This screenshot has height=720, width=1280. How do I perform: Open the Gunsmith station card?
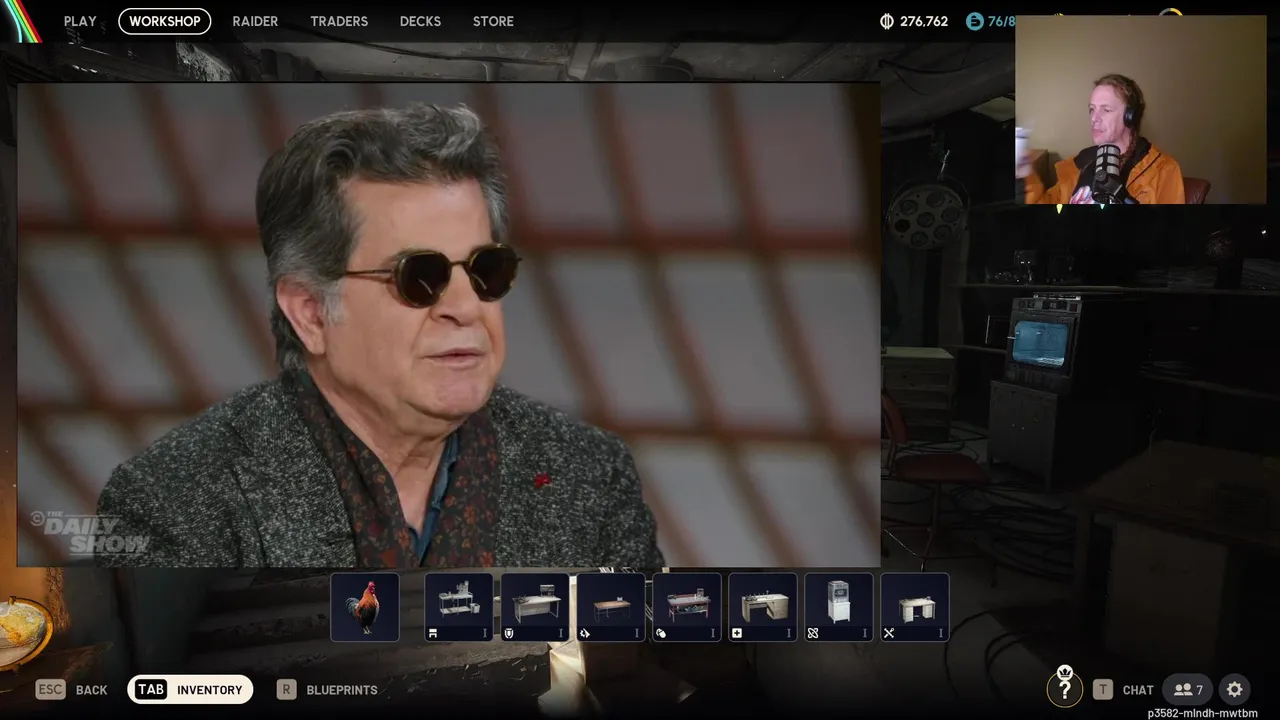(611, 607)
